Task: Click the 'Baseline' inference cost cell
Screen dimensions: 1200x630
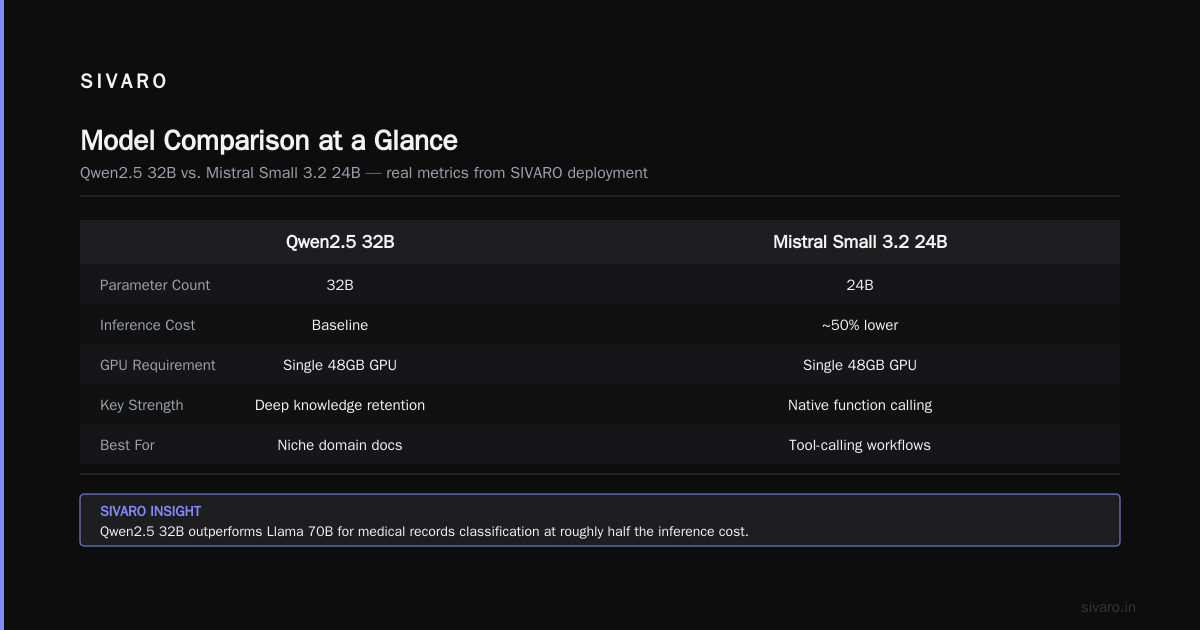Action: (x=340, y=325)
